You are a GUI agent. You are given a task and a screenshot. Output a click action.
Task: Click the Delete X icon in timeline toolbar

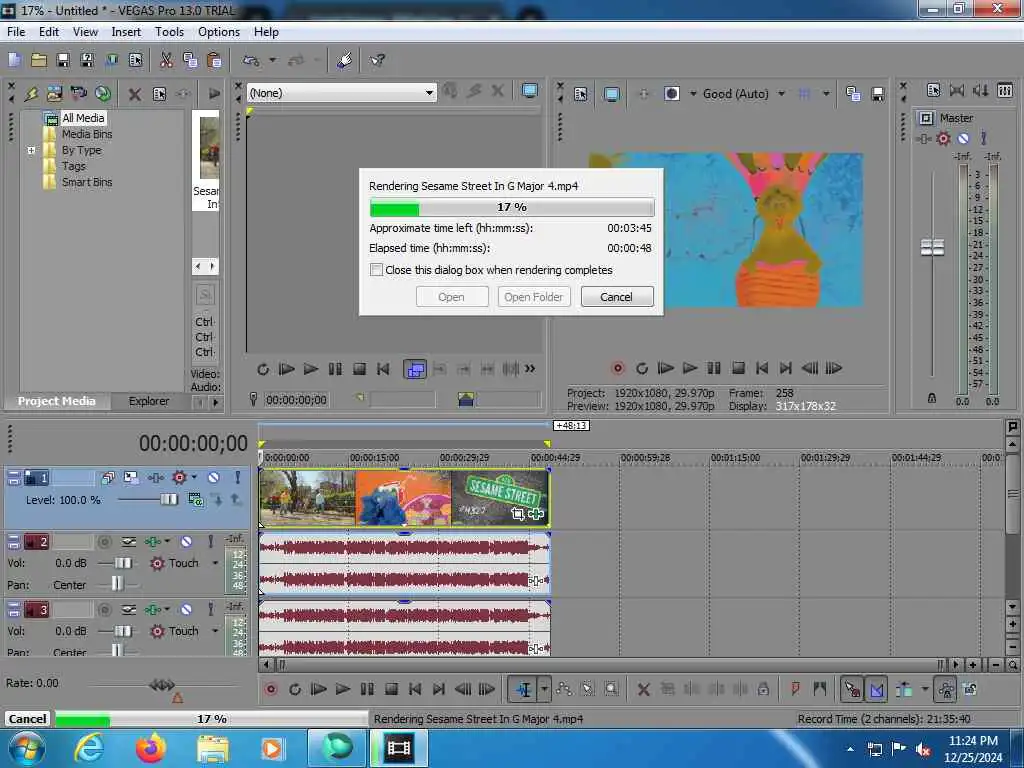pos(643,689)
